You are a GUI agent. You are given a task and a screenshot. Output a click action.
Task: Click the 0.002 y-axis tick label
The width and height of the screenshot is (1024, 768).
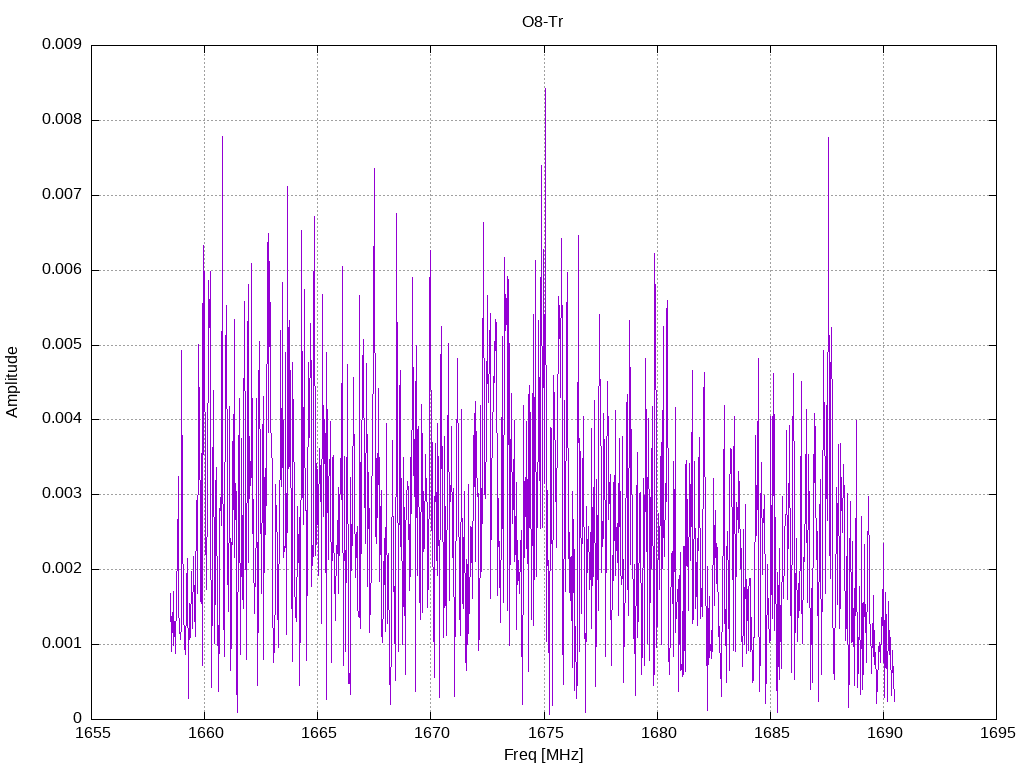click(x=62, y=568)
